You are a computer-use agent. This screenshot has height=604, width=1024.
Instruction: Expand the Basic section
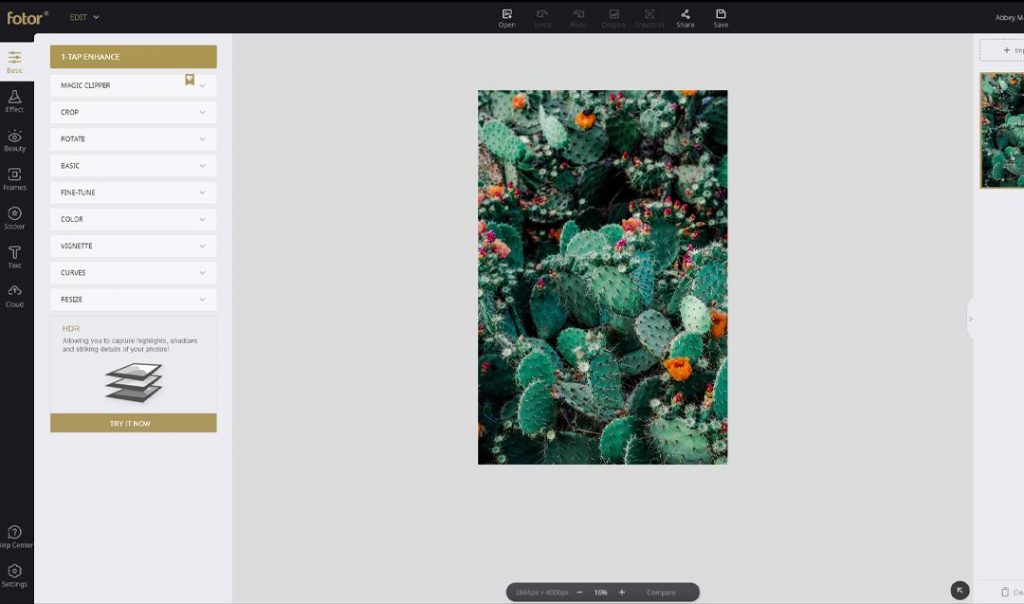click(133, 166)
